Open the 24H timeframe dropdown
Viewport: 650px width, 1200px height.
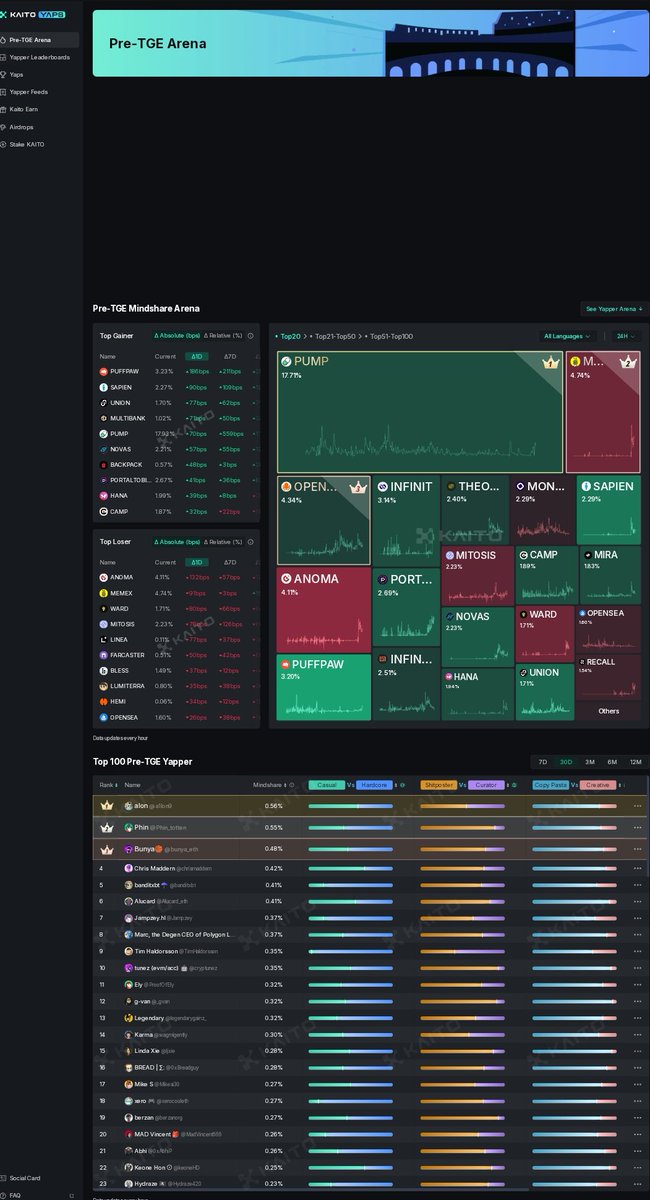pyautogui.click(x=626, y=337)
